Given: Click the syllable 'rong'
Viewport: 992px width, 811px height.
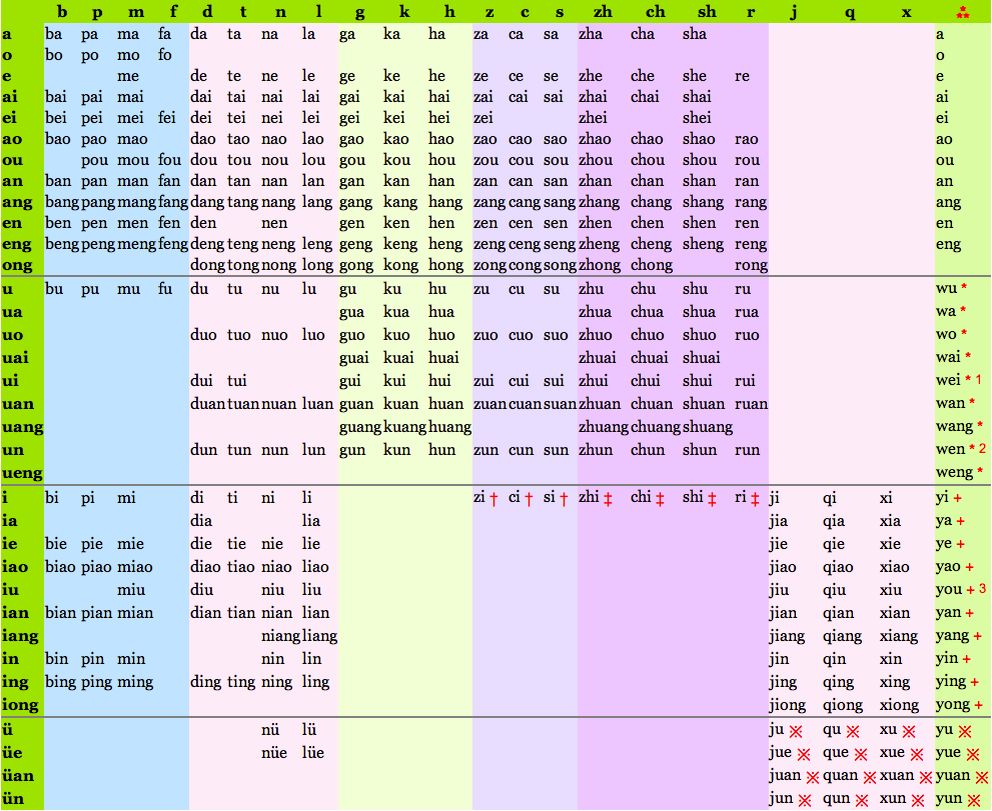Looking at the screenshot, I should pyautogui.click(x=751, y=266).
